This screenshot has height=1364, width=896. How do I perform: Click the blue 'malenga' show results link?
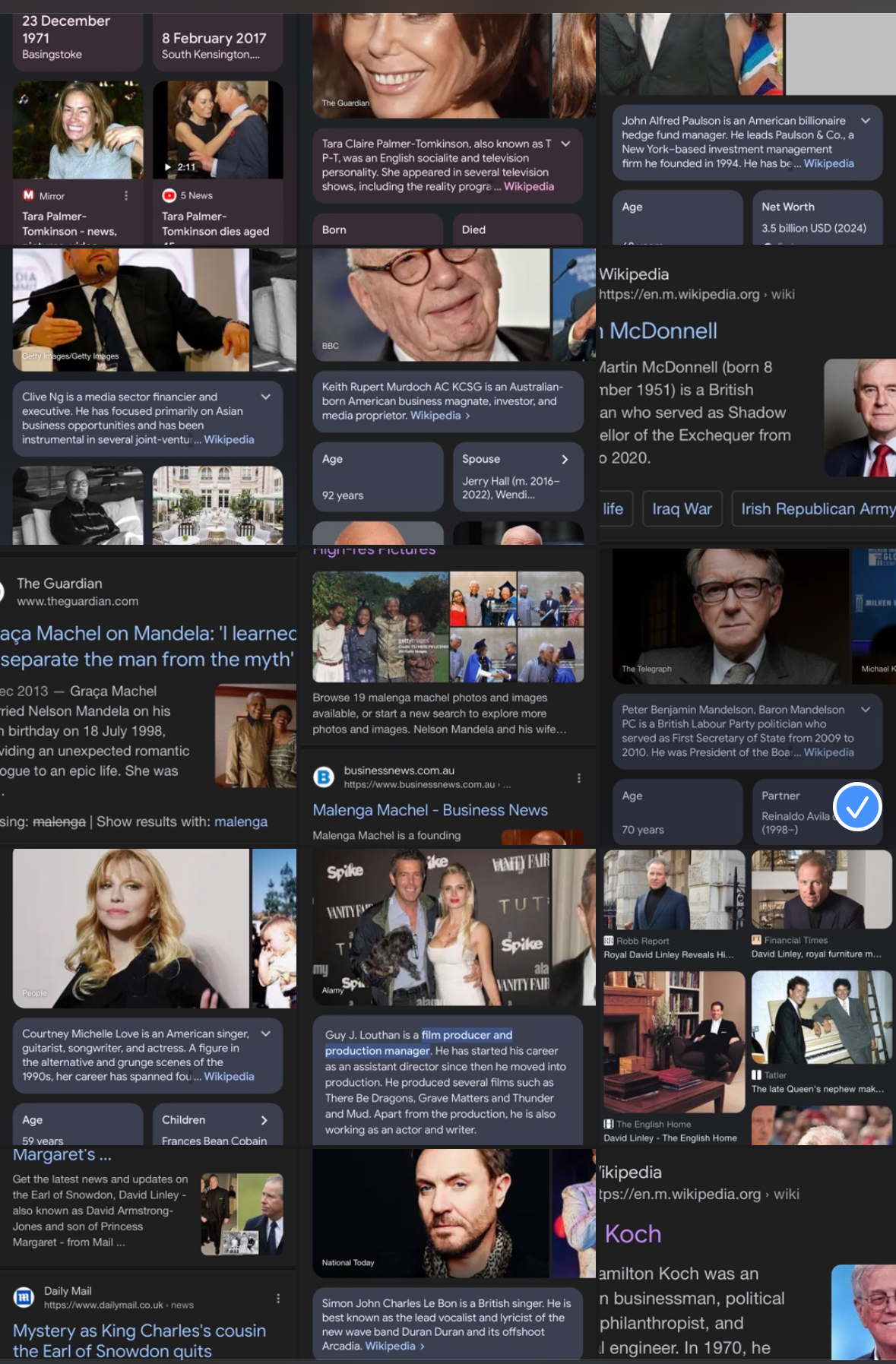coord(241,821)
